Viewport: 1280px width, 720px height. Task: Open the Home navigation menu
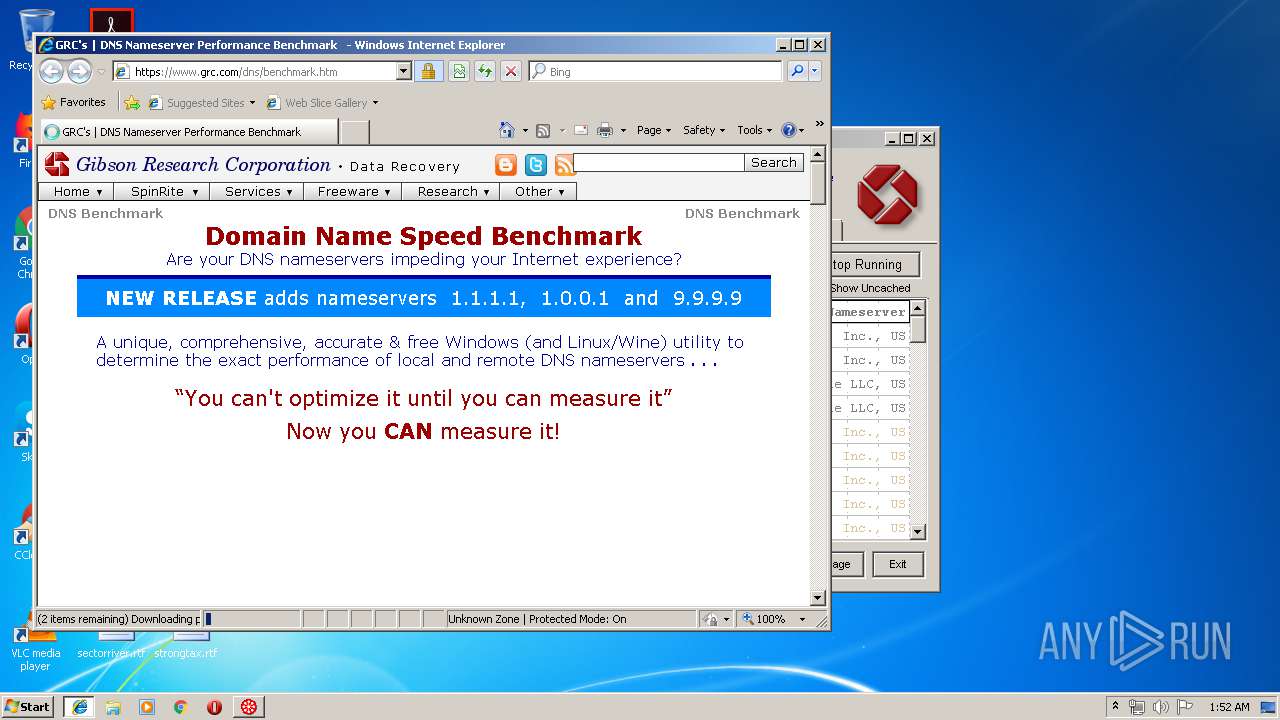(x=78, y=191)
